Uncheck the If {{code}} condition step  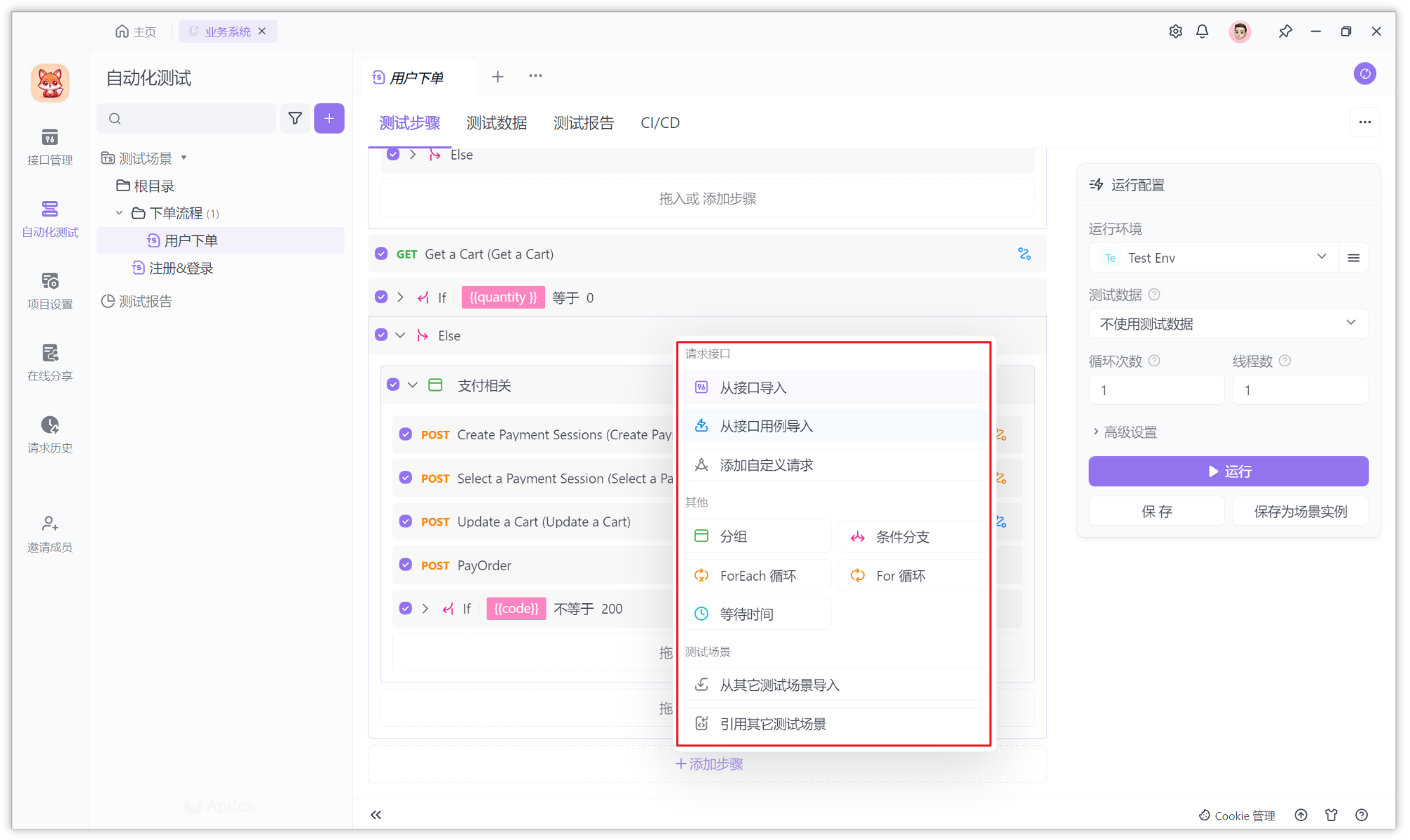[x=405, y=608]
